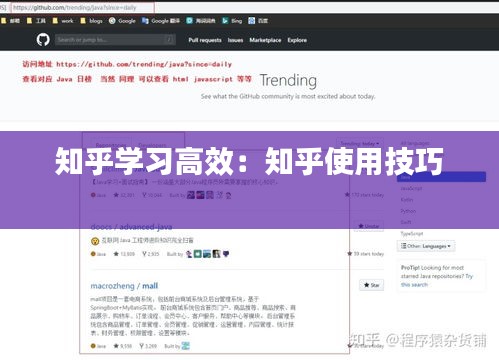The width and height of the screenshot is (499, 360).
Task: Focus the GitHub search or jump field
Action: coord(115,40)
